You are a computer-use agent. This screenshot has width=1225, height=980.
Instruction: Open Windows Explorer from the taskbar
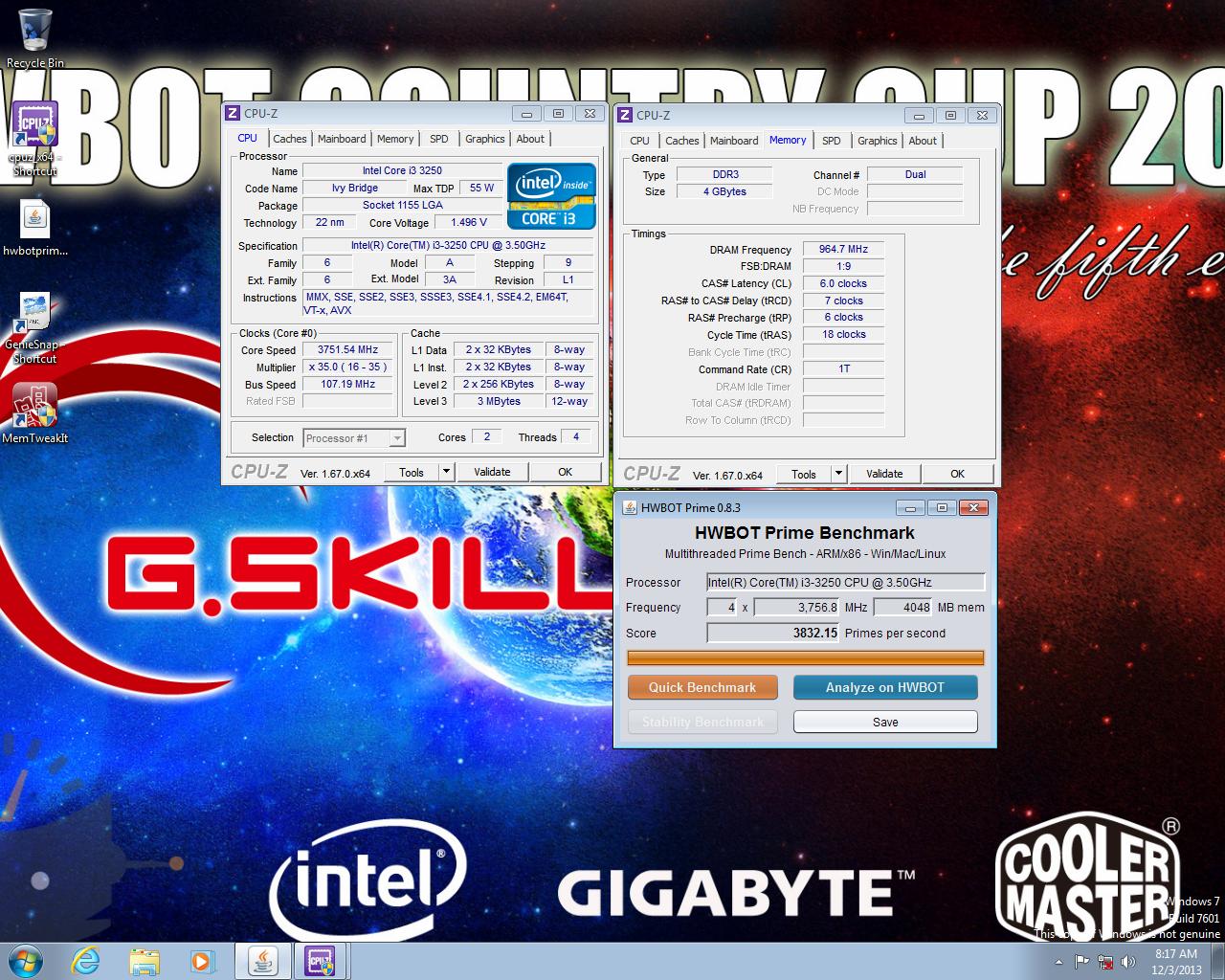pyautogui.click(x=145, y=961)
